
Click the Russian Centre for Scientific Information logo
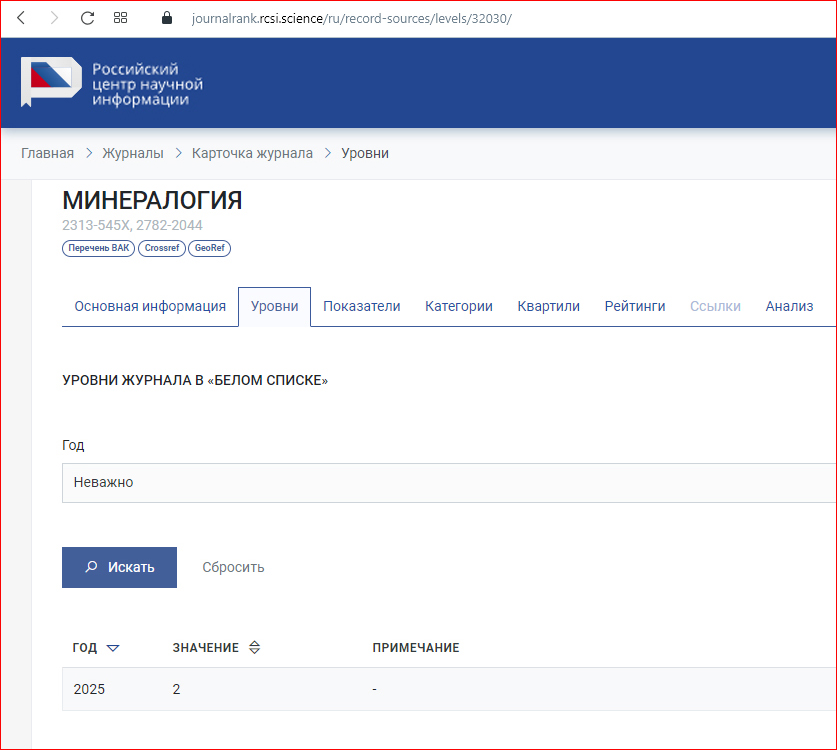[x=112, y=82]
